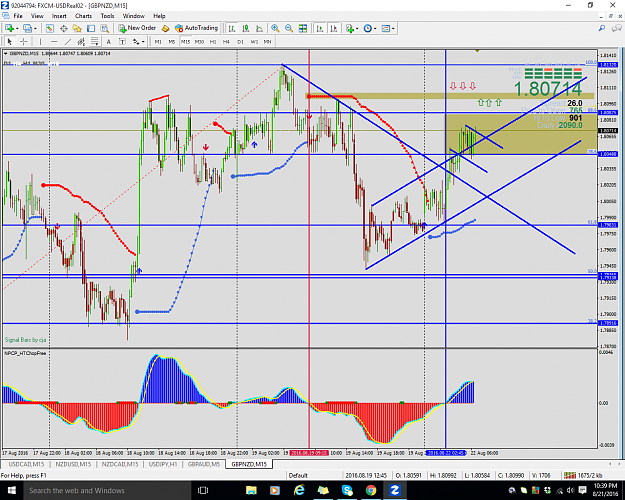
Task: Switch to H4 timeframe
Action: 226,41
